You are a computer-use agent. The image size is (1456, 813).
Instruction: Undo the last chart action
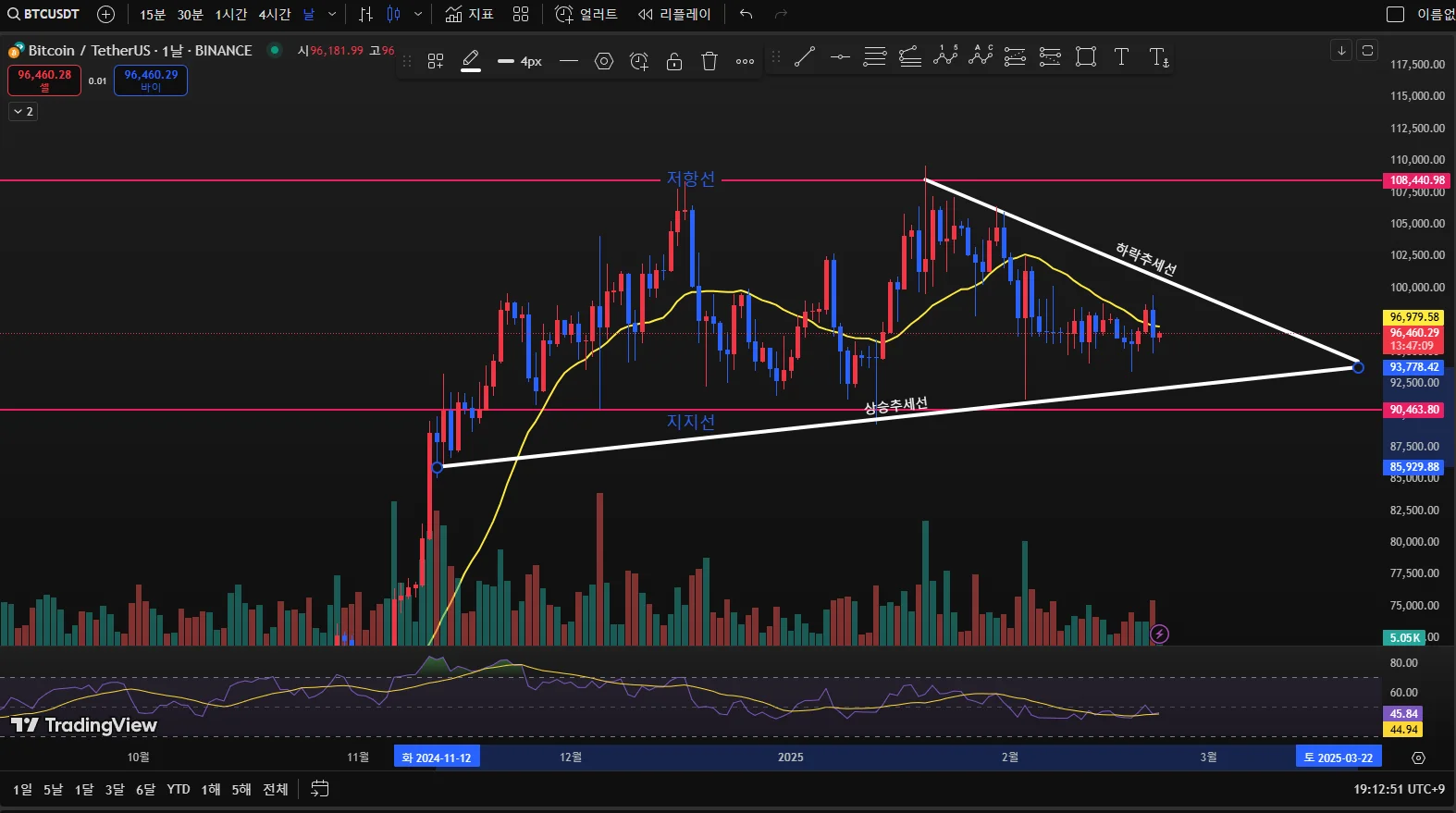point(747,14)
